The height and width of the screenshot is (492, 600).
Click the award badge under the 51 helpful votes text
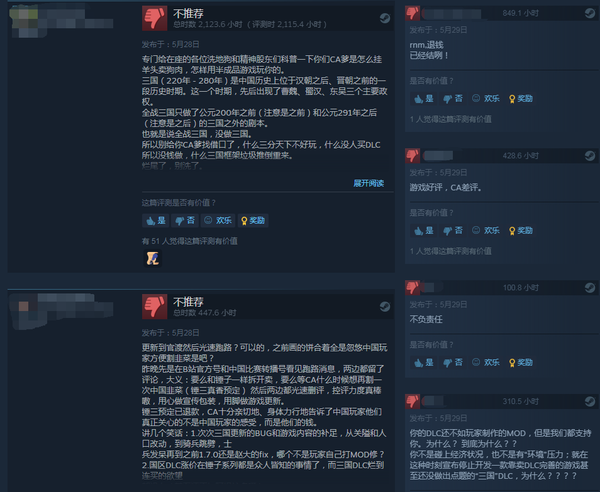[153, 258]
